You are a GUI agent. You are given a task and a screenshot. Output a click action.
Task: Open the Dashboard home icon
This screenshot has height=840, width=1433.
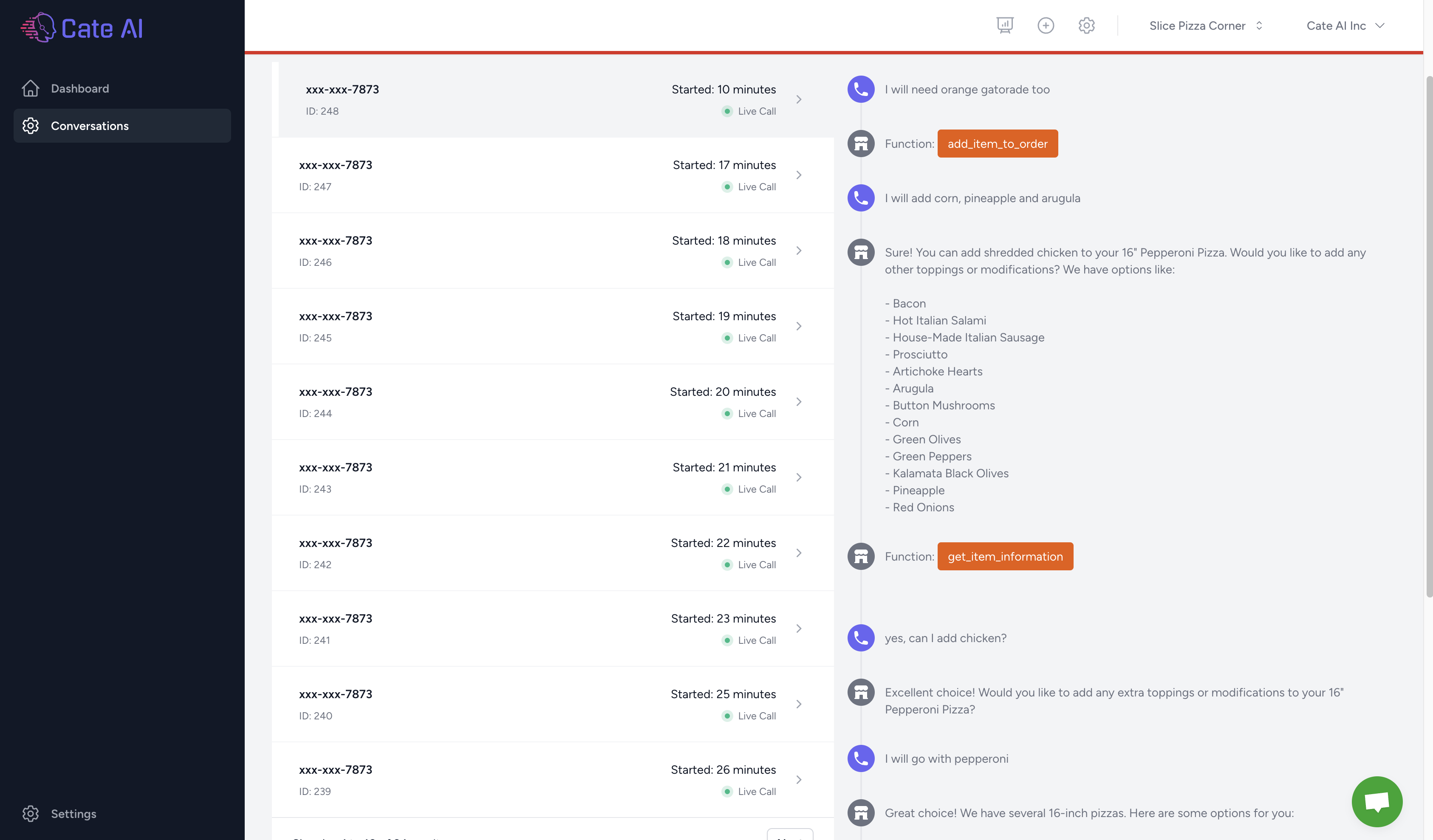pyautogui.click(x=31, y=88)
